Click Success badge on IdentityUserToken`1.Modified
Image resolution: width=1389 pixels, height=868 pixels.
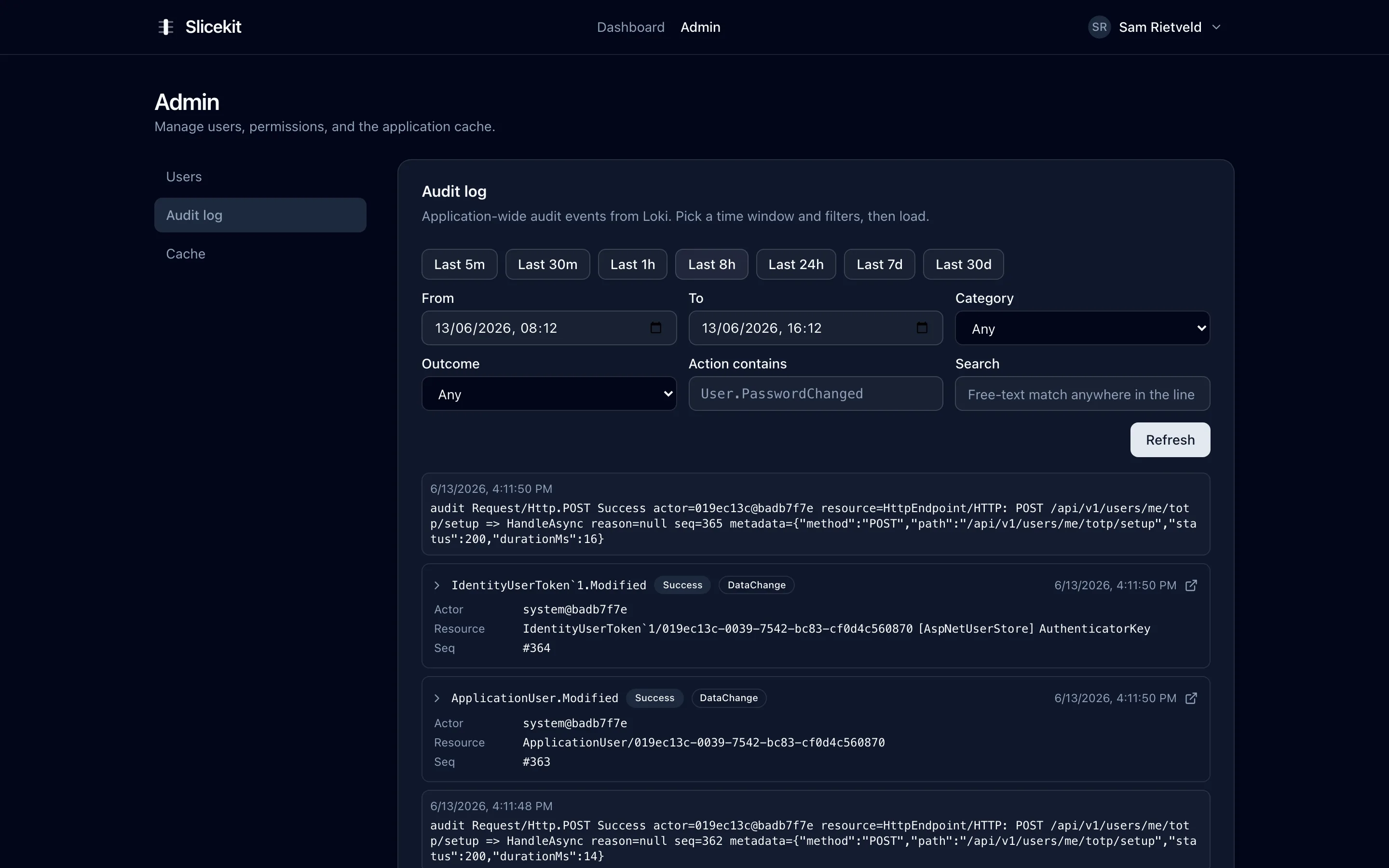(x=682, y=585)
